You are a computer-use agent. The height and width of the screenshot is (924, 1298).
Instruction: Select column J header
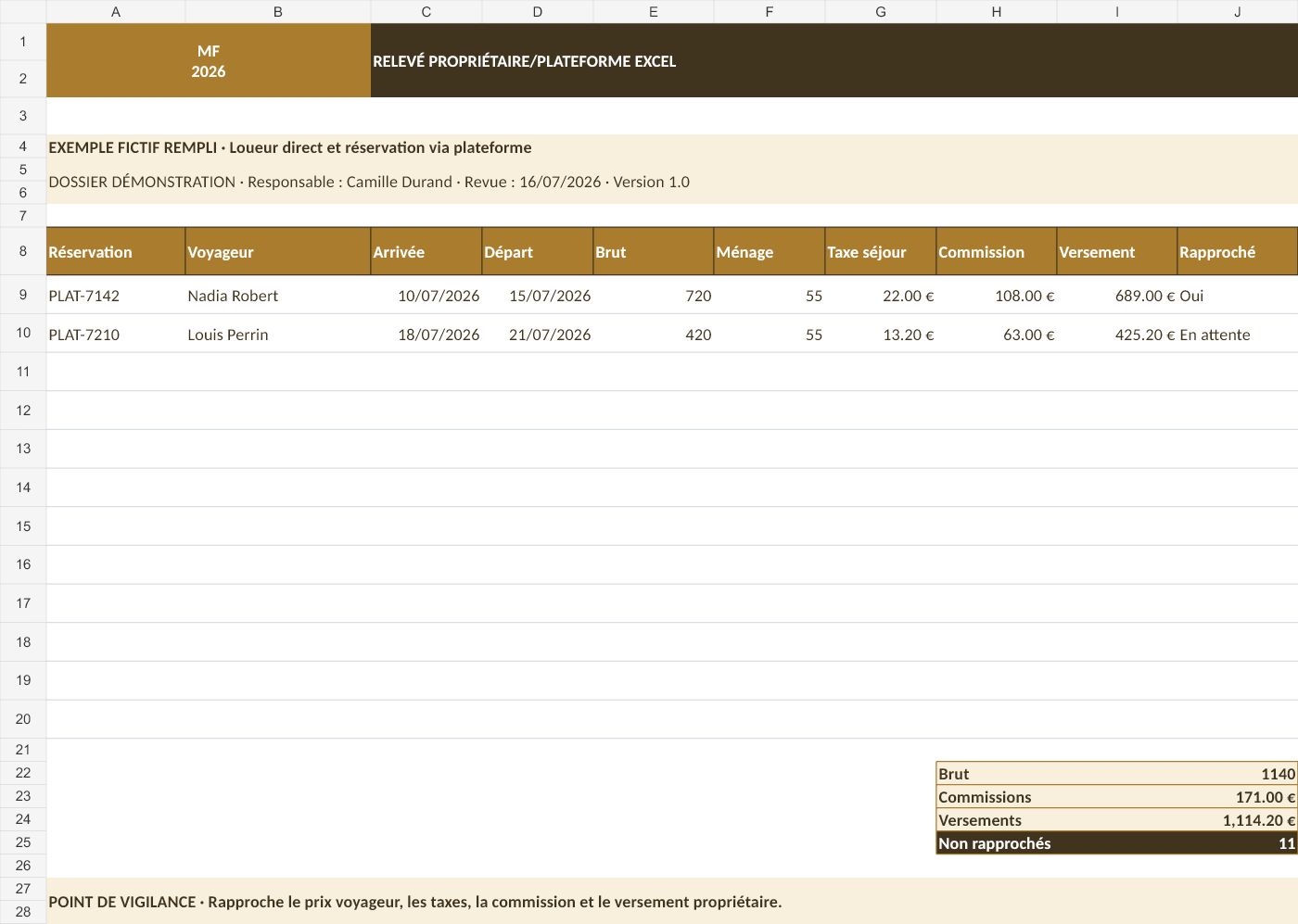coord(1238,12)
